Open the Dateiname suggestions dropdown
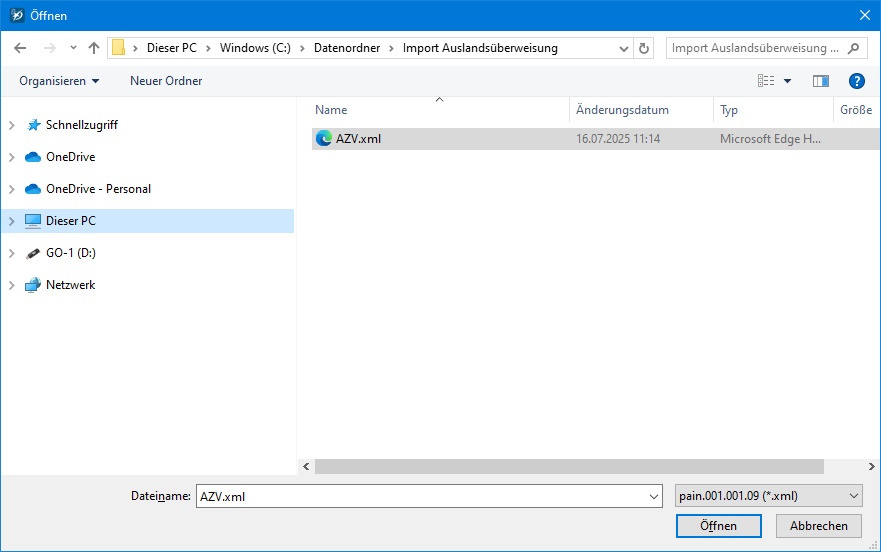This screenshot has height=552, width=881. [654, 496]
